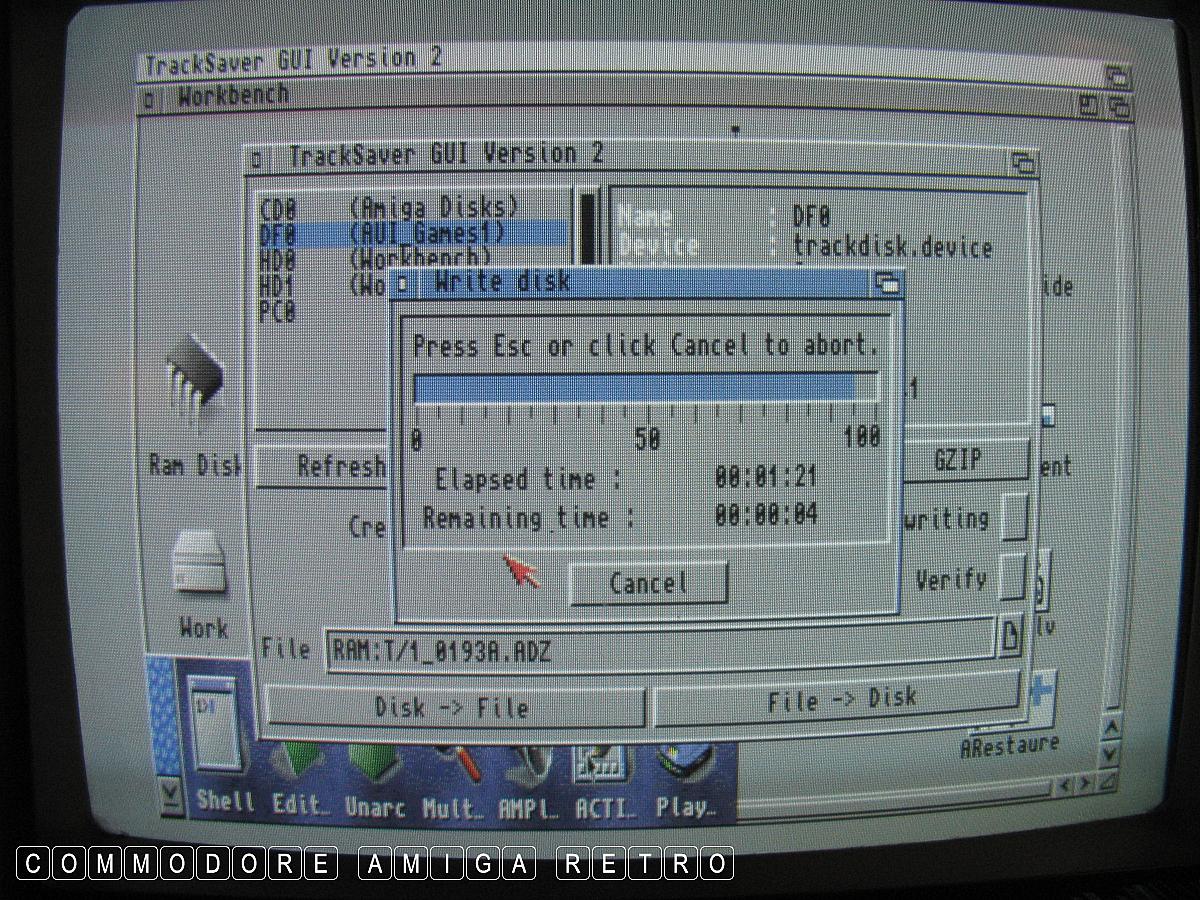Click the Disk -> File button
This screenshot has width=1200, height=900.
[x=453, y=707]
